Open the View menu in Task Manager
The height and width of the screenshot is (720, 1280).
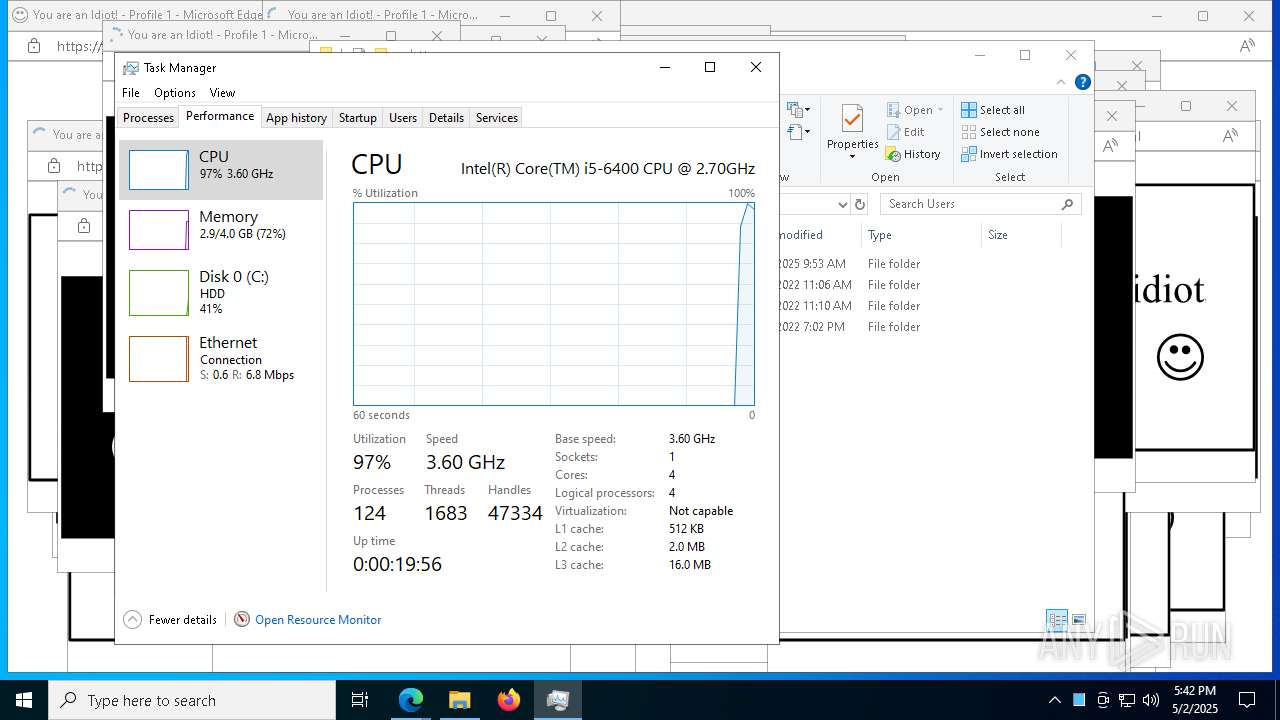[x=222, y=92]
